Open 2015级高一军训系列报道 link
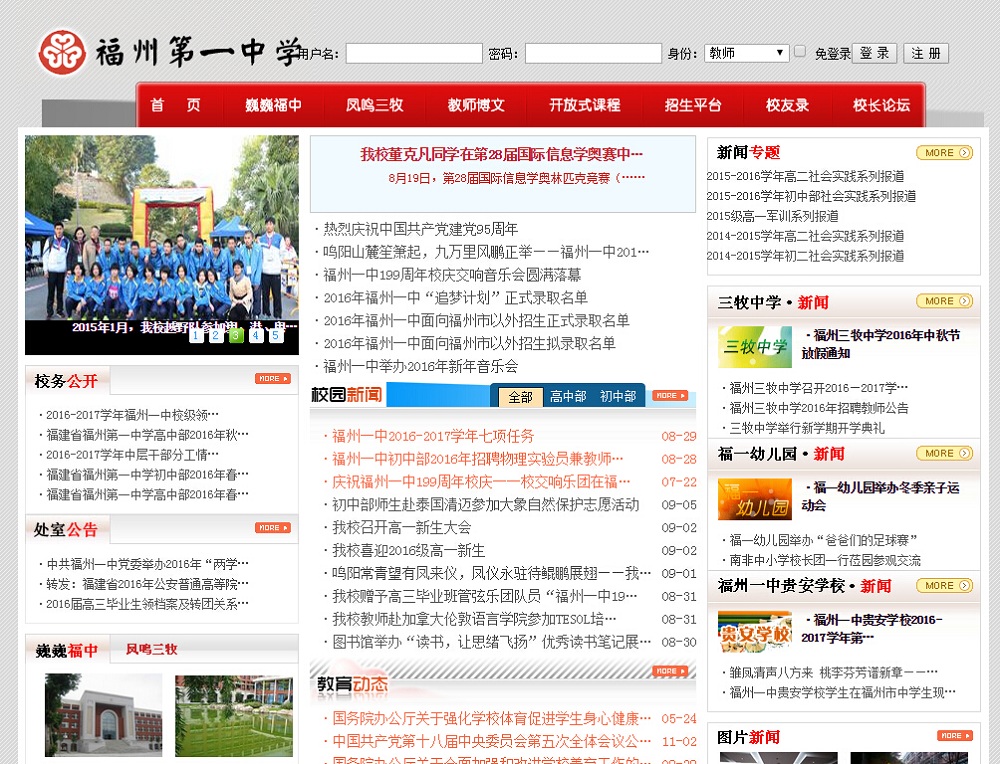Viewport: 1000px width, 764px height. point(772,216)
